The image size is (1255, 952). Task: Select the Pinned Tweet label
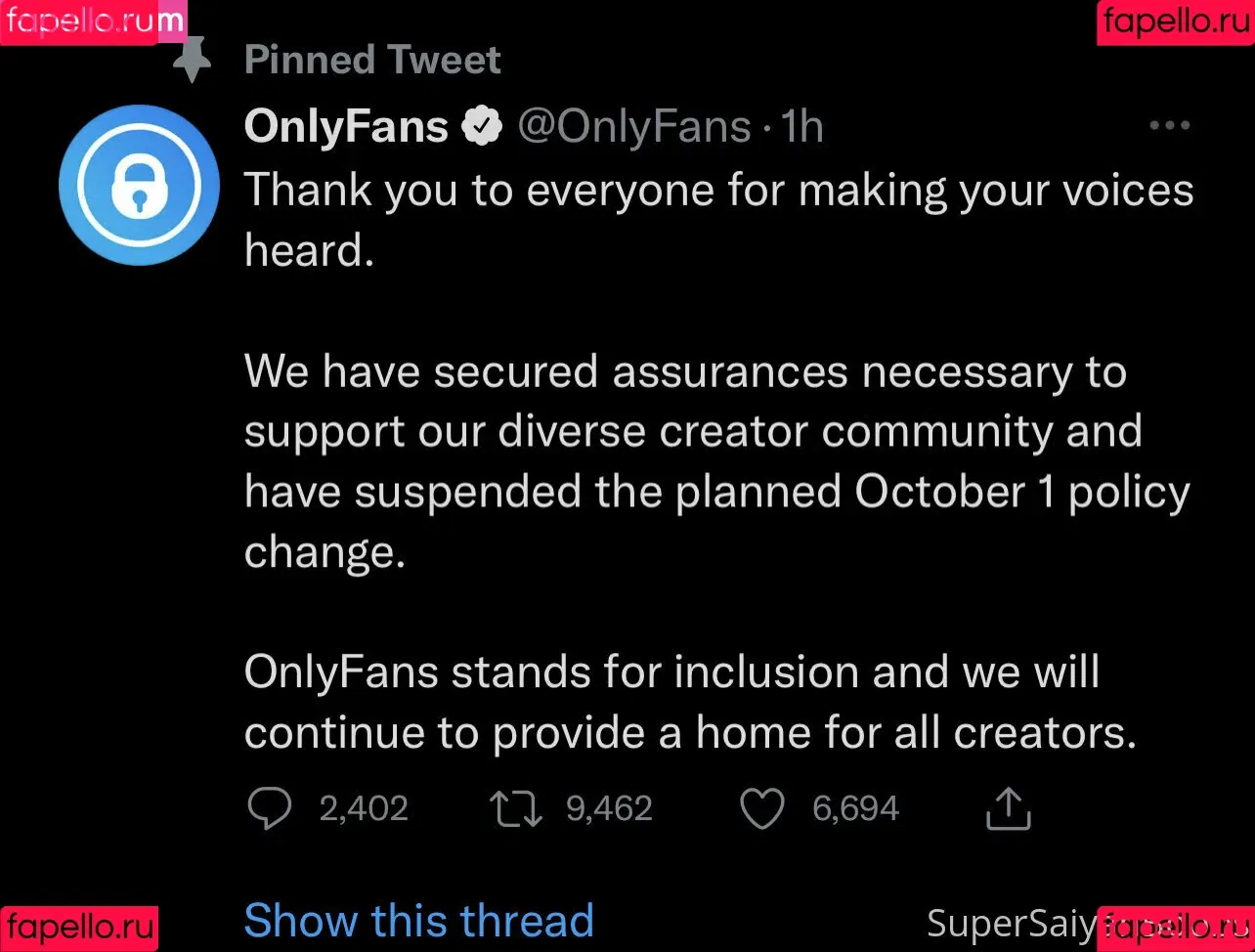[x=372, y=60]
